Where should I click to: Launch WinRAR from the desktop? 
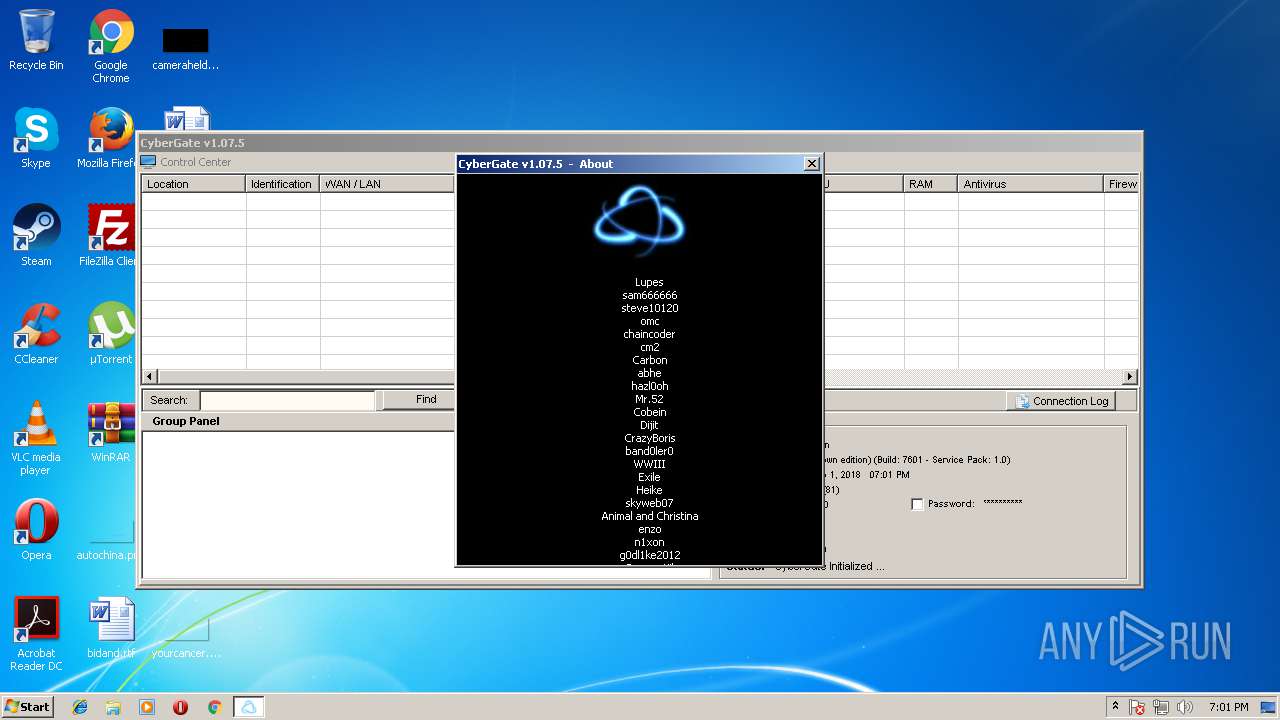(110, 432)
